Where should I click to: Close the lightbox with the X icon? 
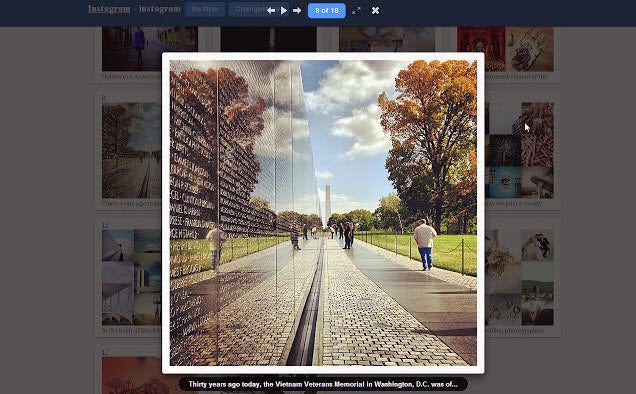(376, 11)
